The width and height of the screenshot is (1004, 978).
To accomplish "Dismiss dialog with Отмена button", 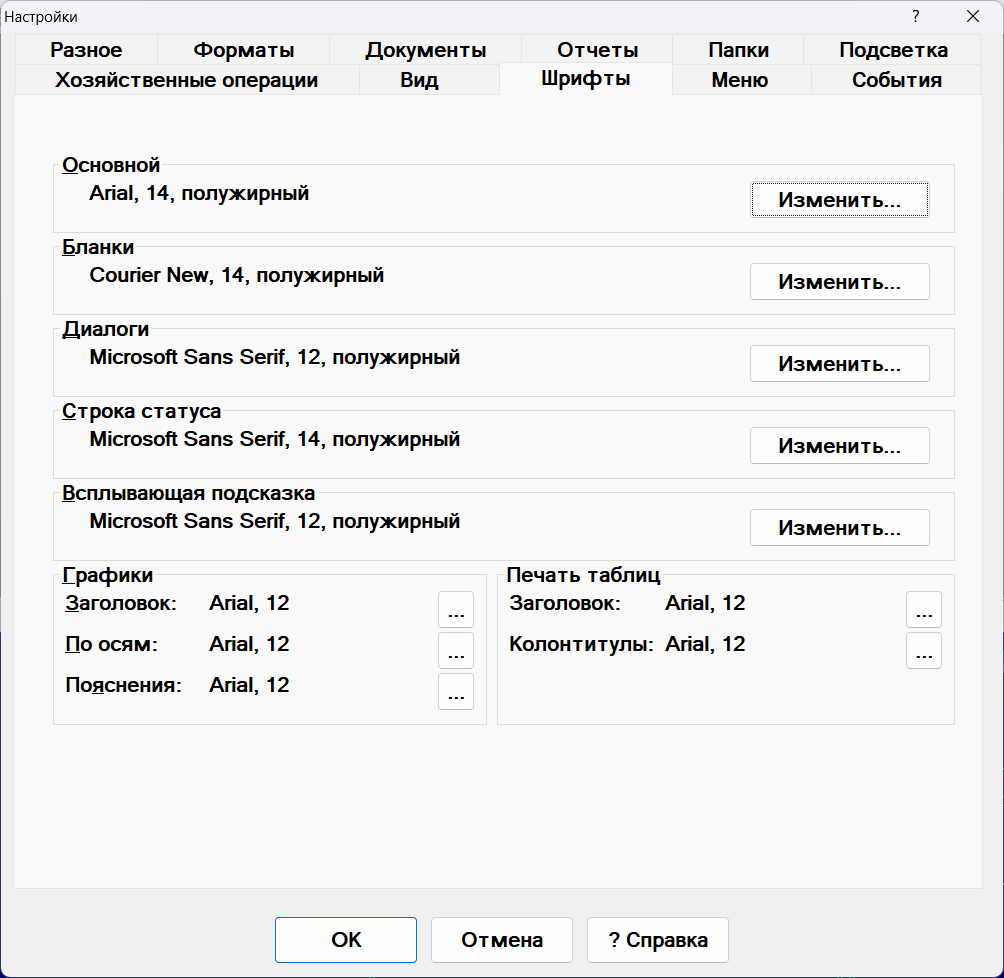I will pos(501,940).
